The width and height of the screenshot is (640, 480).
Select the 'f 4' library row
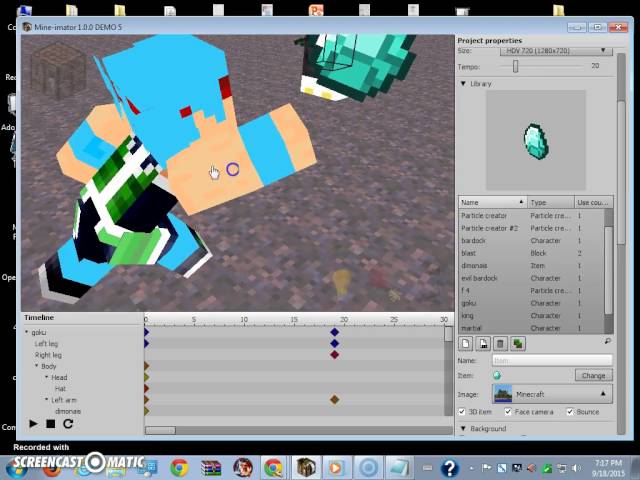coord(531,291)
